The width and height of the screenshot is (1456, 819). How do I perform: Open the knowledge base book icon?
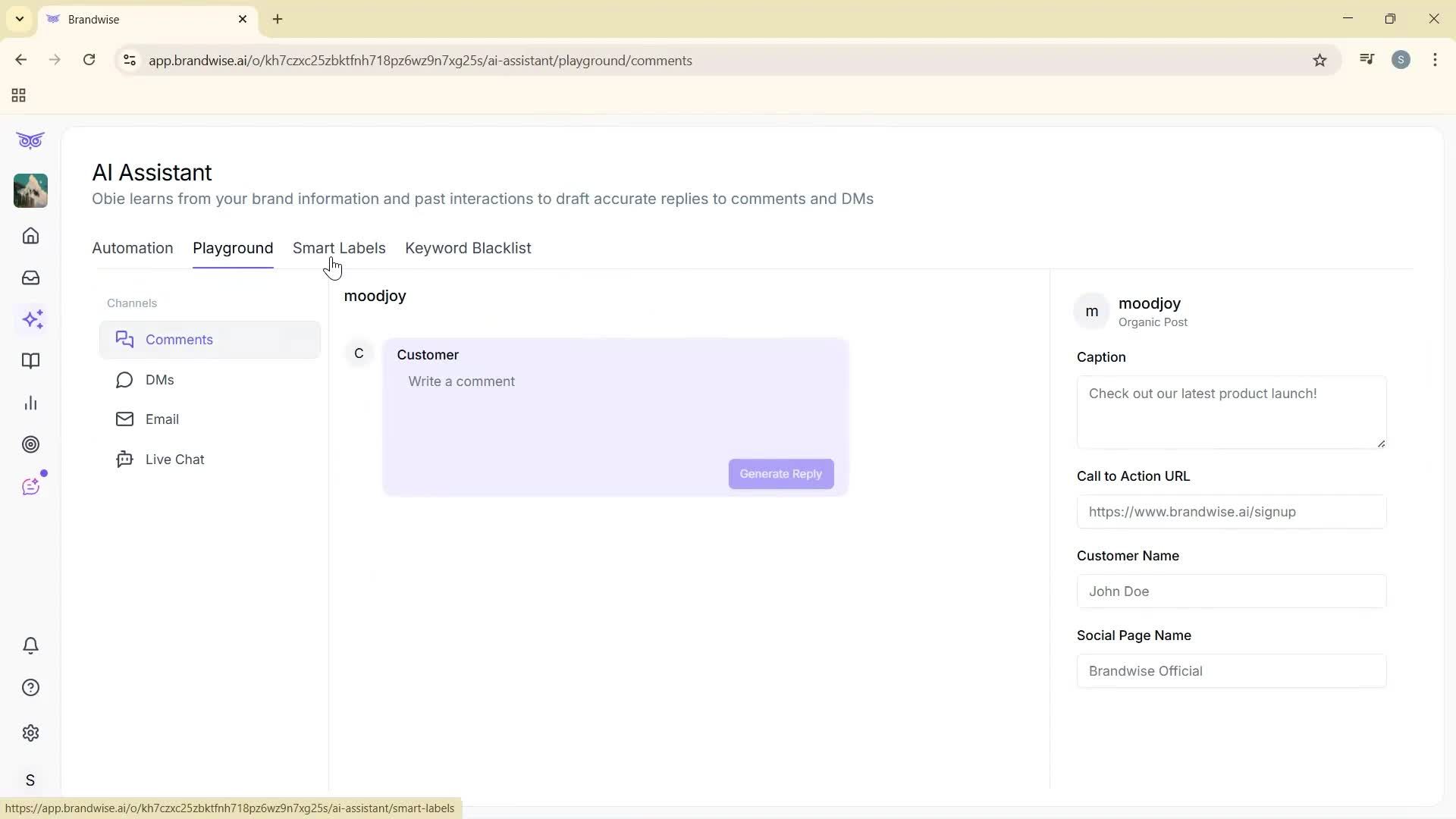[x=30, y=361]
